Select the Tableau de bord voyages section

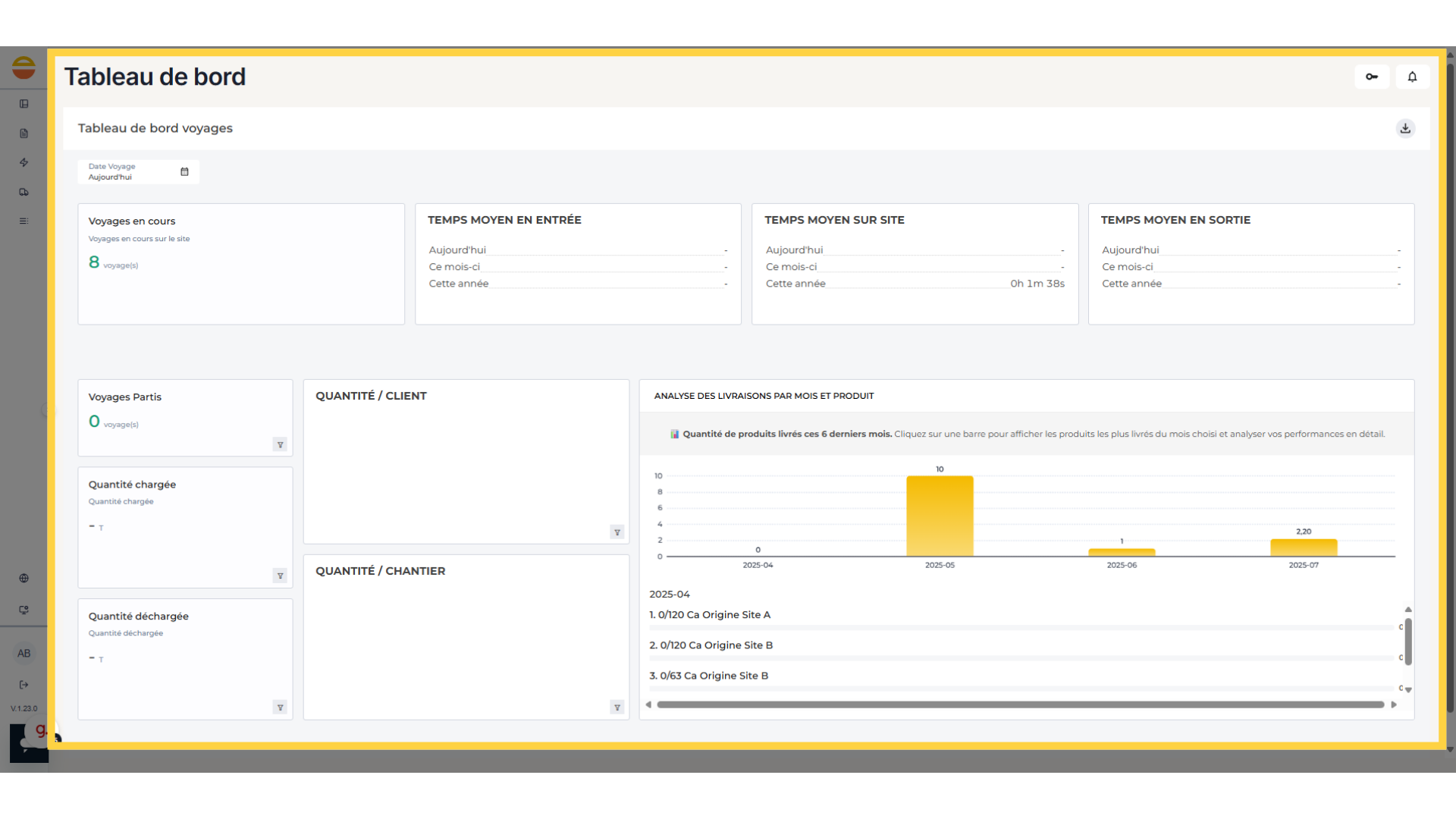click(155, 128)
